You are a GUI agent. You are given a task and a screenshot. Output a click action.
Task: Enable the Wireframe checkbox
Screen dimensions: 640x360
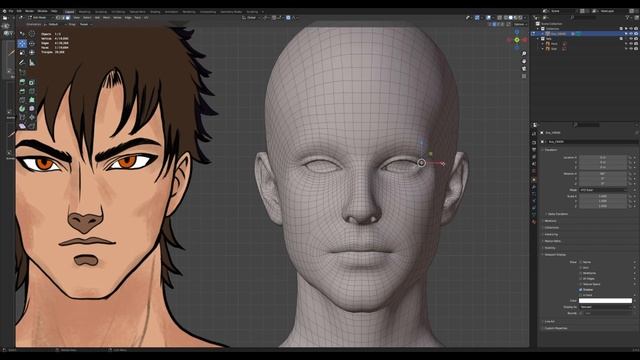[580, 273]
